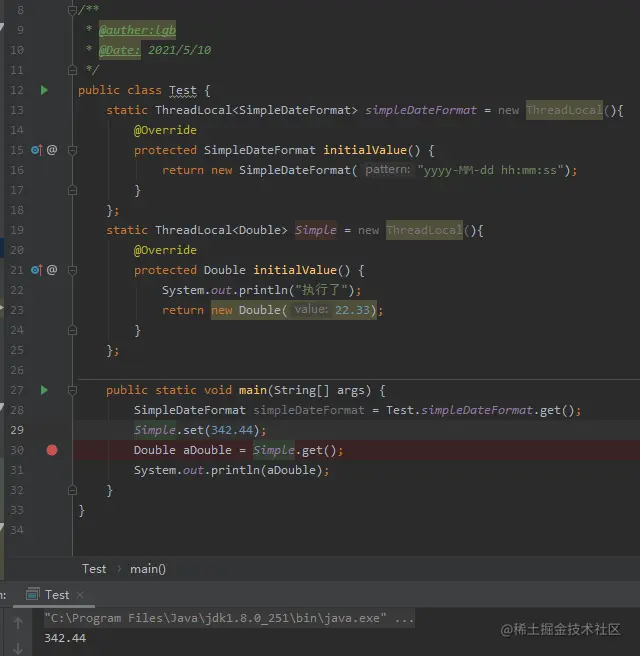Open overriding method marker at line 15
Screen dimensions: 640x656
pos(37,150)
